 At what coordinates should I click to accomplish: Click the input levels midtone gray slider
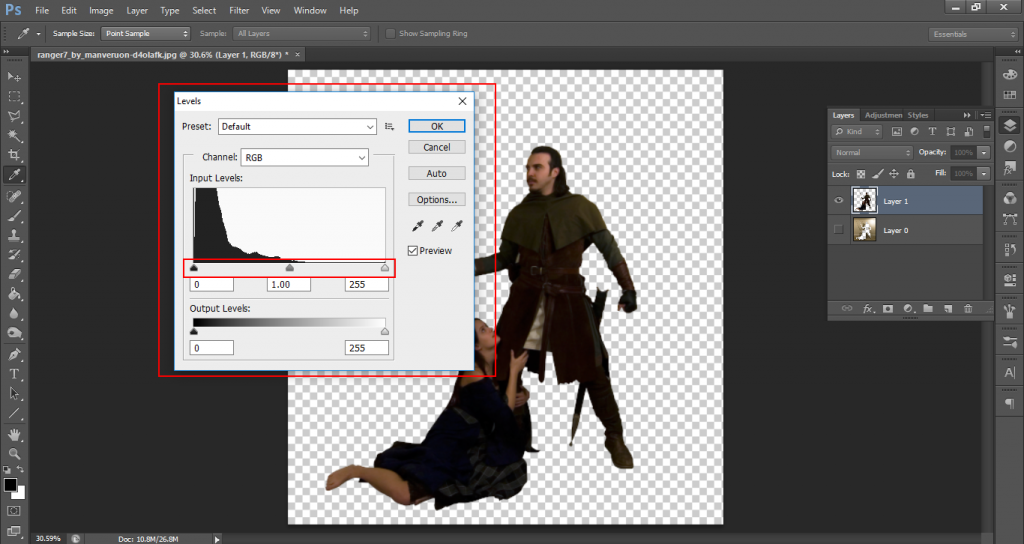pos(290,268)
